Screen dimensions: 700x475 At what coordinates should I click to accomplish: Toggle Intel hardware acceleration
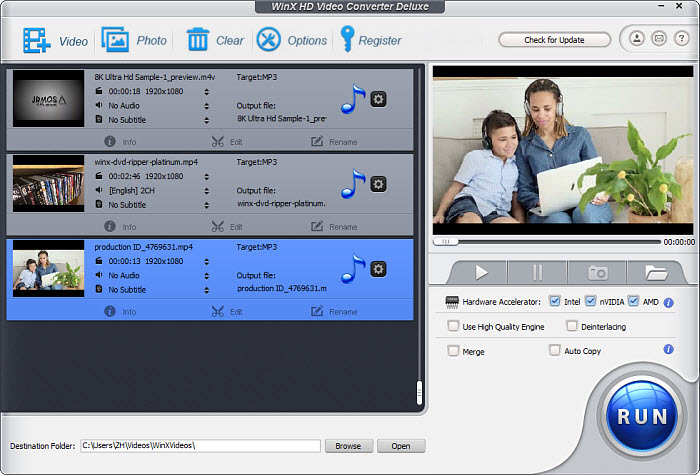coord(554,301)
